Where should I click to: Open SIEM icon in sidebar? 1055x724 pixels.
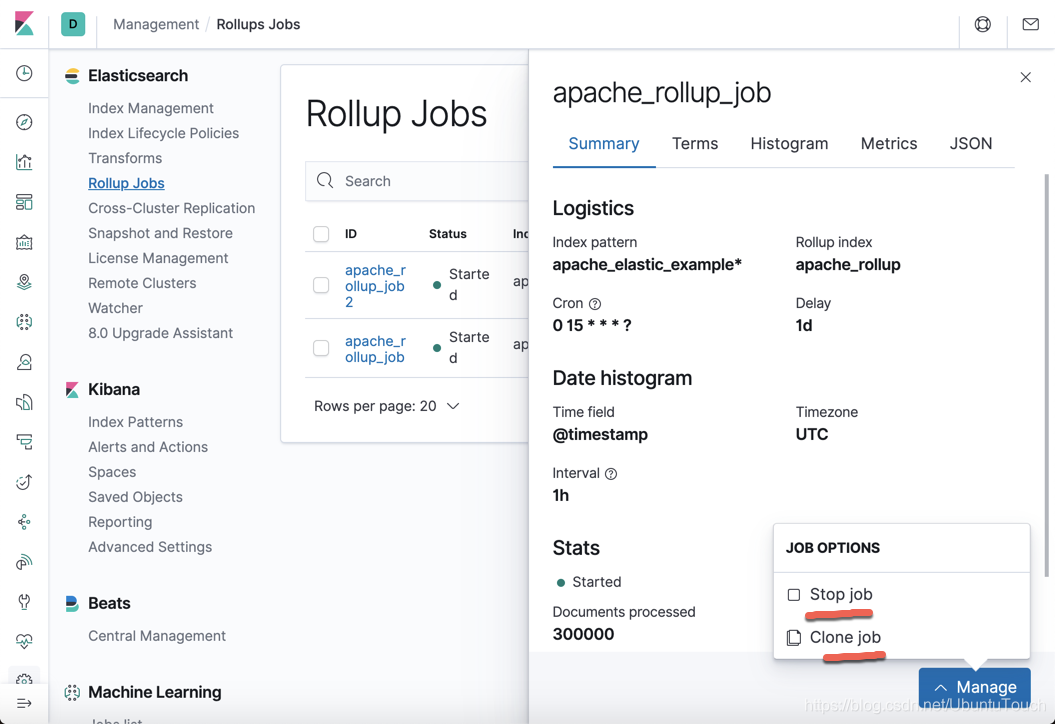(x=24, y=562)
